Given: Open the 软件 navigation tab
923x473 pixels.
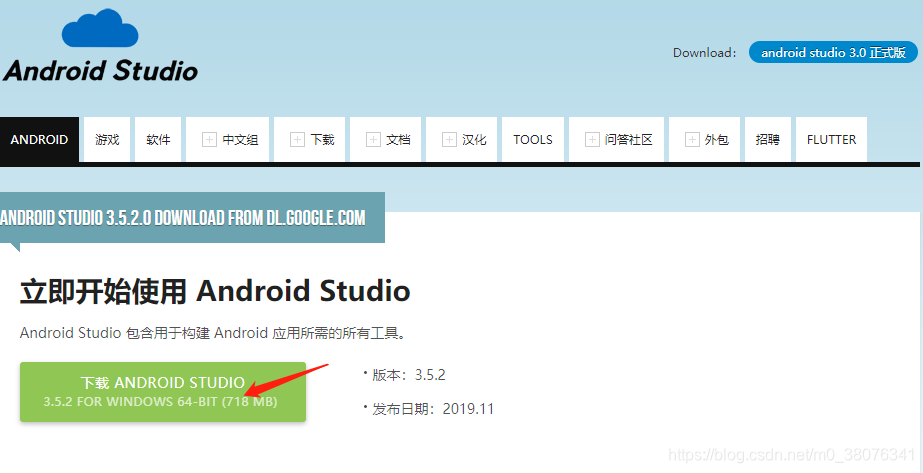Looking at the screenshot, I should click(x=158, y=139).
